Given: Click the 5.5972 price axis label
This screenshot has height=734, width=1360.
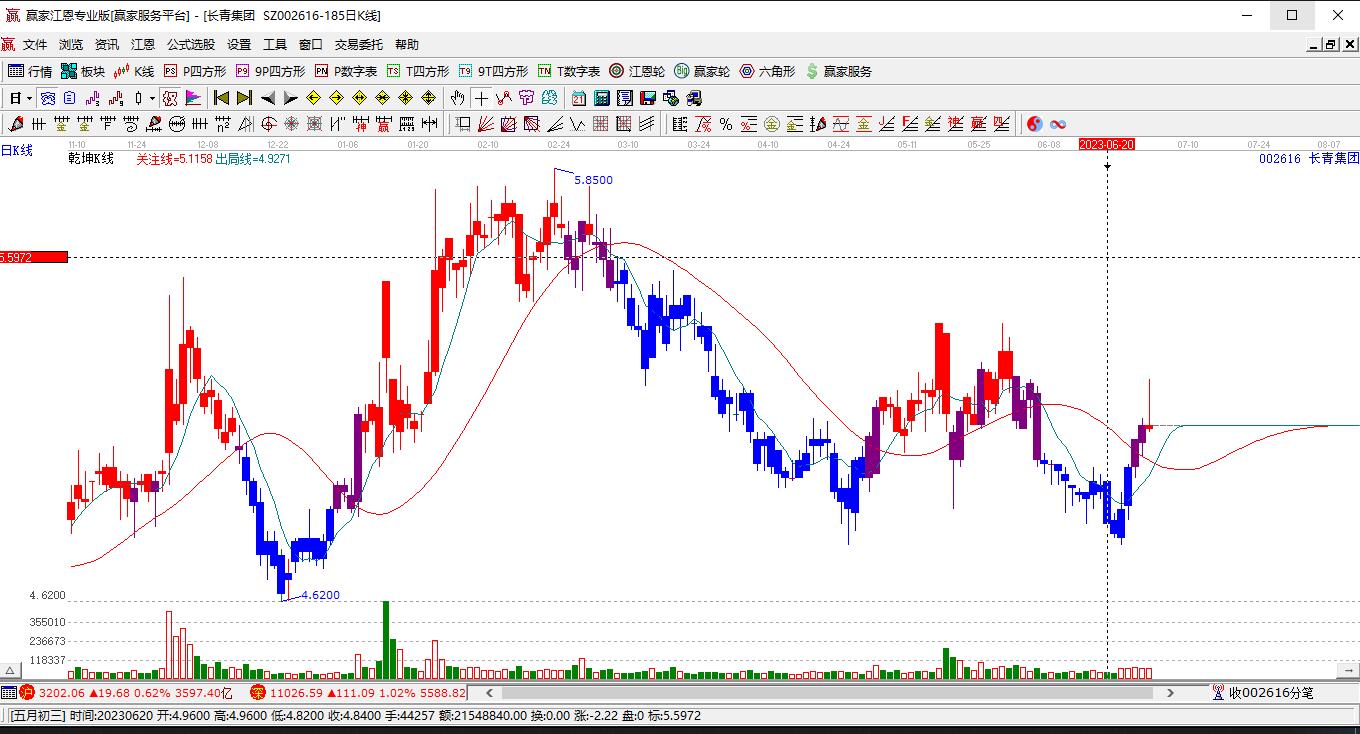Looking at the screenshot, I should point(34,257).
